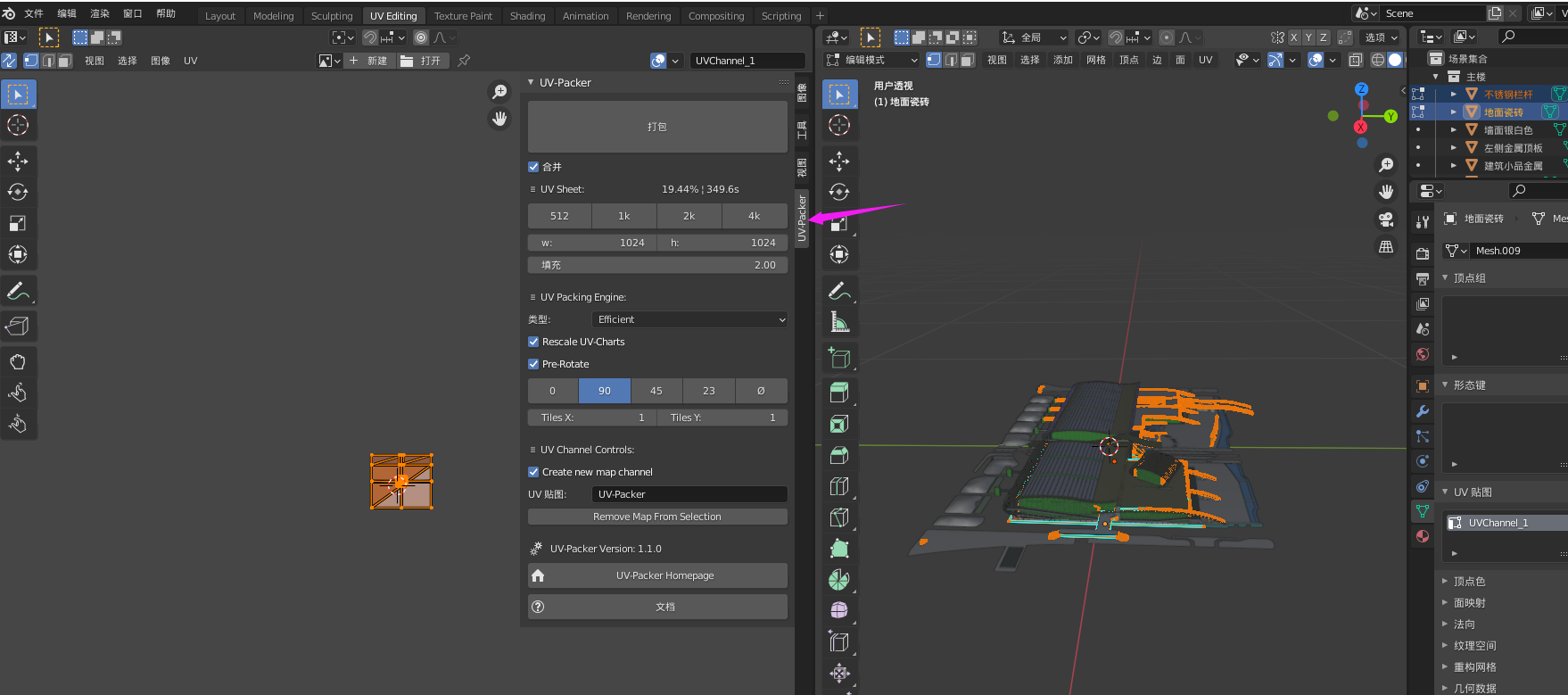Open the Modifiers wrench properties tab
The image size is (1568, 695).
point(1423,411)
